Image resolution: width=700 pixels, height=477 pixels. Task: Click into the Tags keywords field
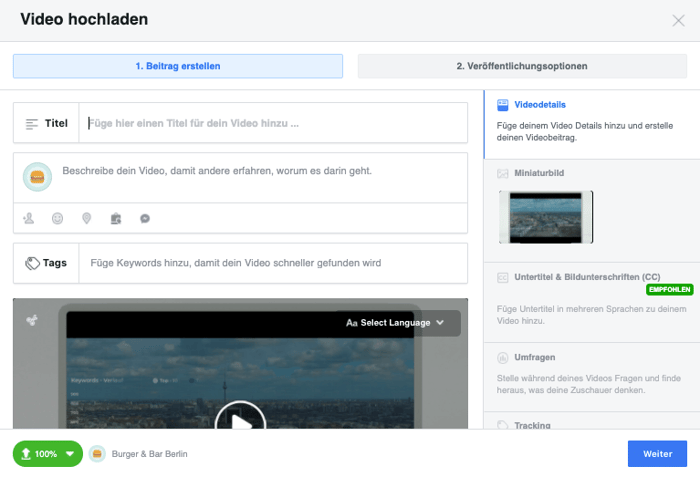273,263
